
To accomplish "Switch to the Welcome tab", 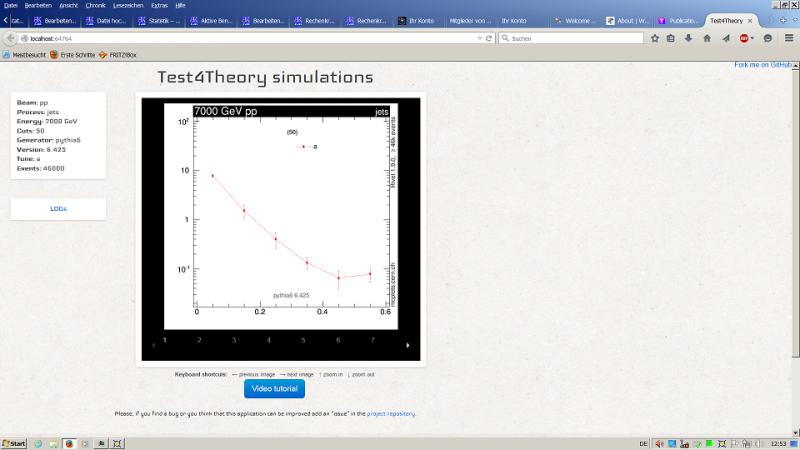I will 576,21.
